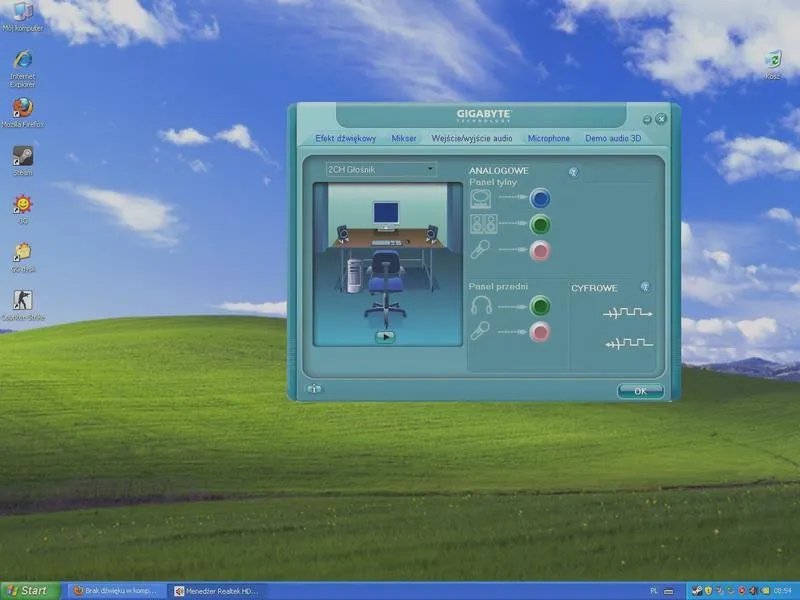Click the green speaker jack on Panel tylny

tap(540, 224)
